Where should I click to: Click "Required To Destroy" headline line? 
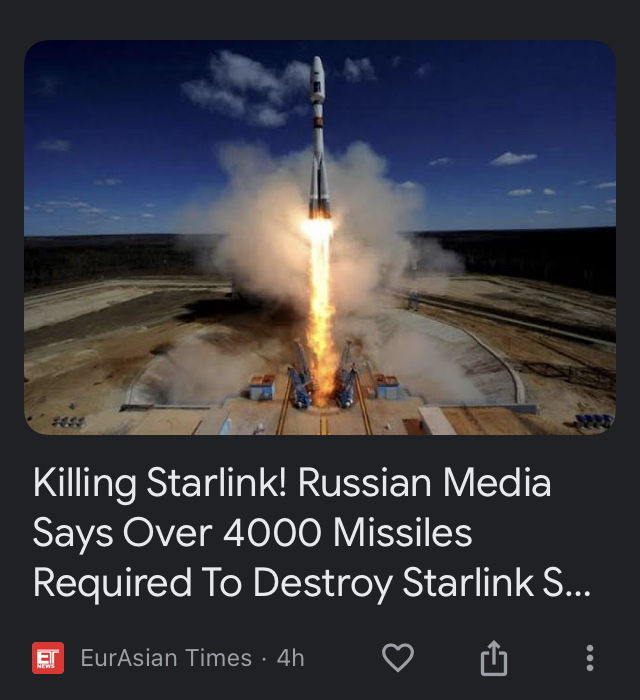click(212, 583)
